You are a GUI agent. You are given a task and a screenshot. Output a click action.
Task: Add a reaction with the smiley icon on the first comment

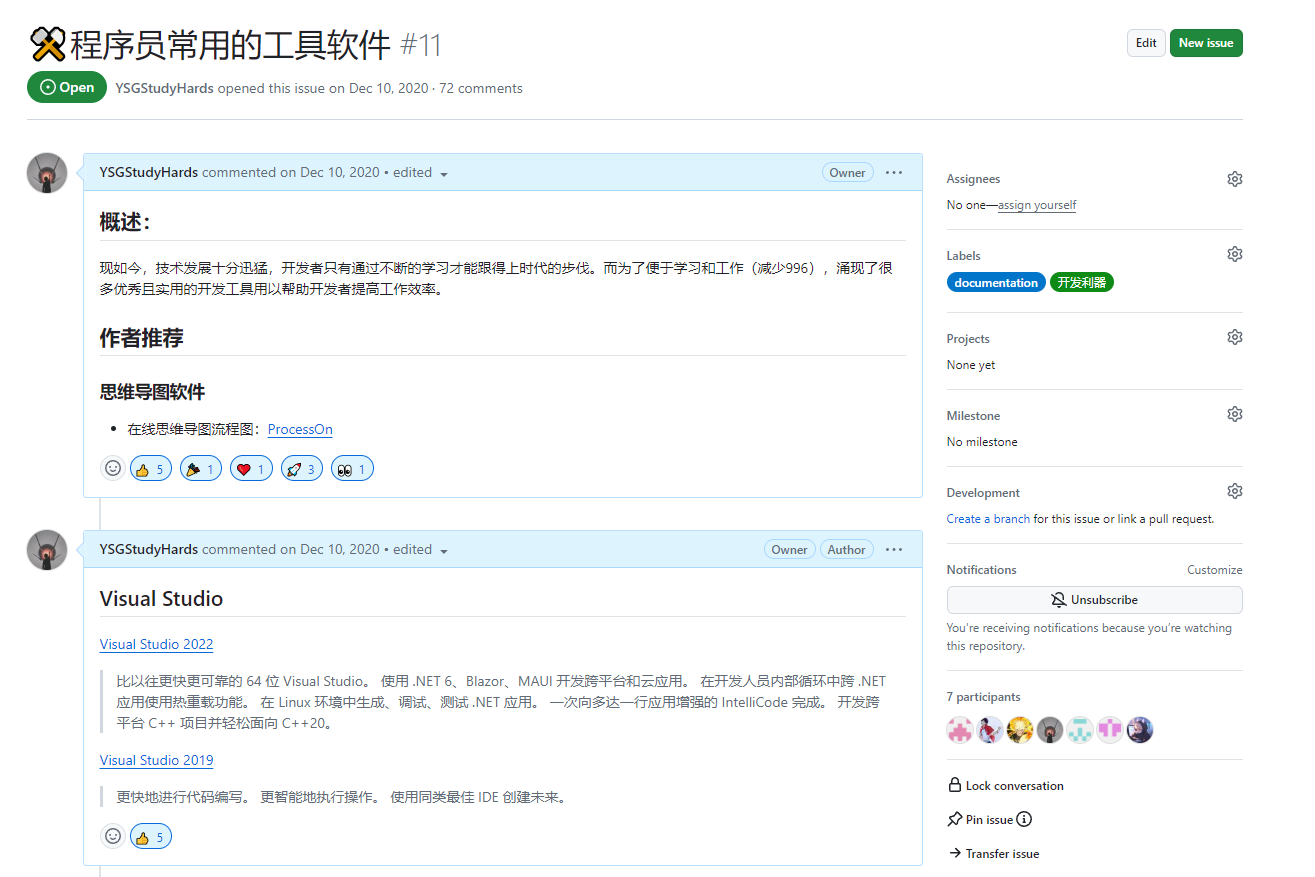[113, 468]
